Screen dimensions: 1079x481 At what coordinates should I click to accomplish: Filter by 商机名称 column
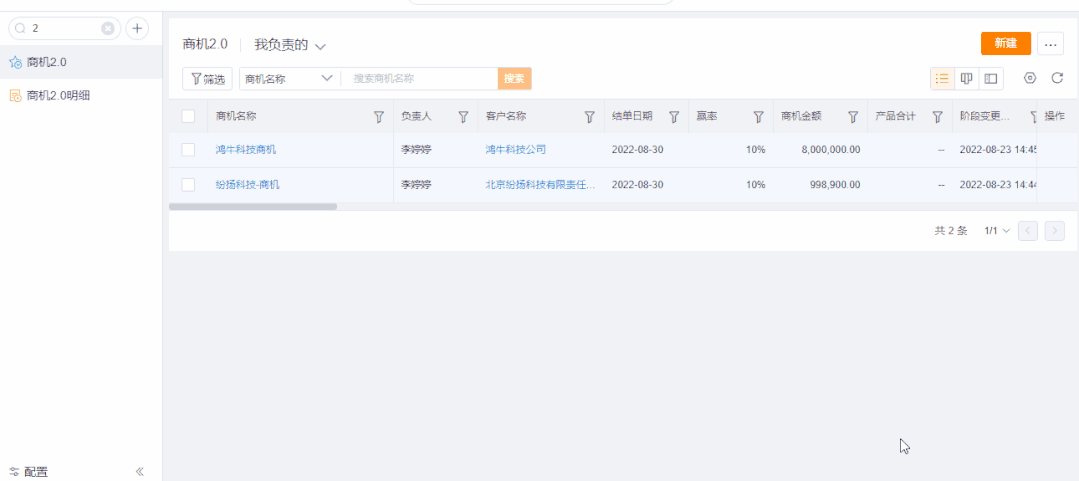click(378, 117)
